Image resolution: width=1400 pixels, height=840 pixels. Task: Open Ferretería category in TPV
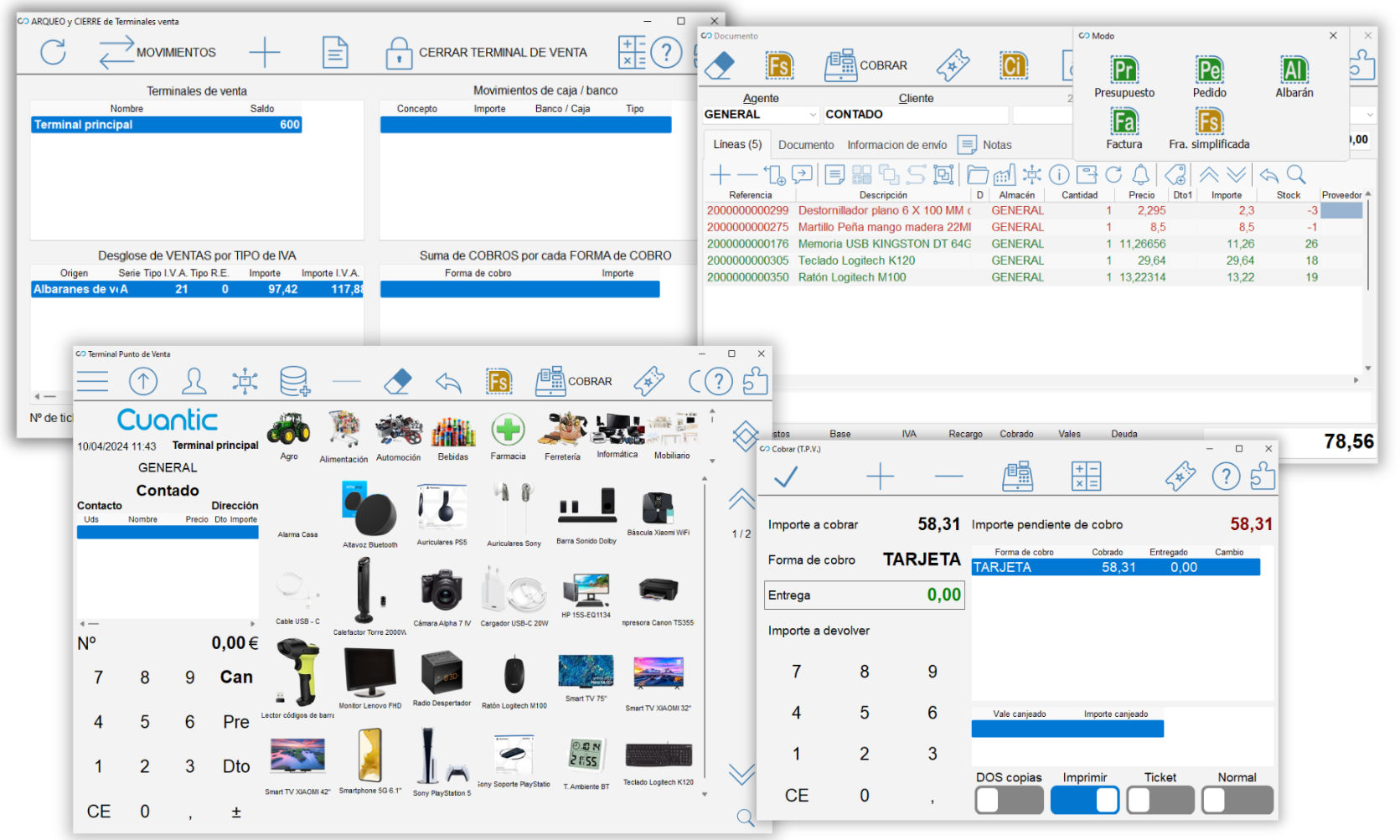pyautogui.click(x=562, y=437)
